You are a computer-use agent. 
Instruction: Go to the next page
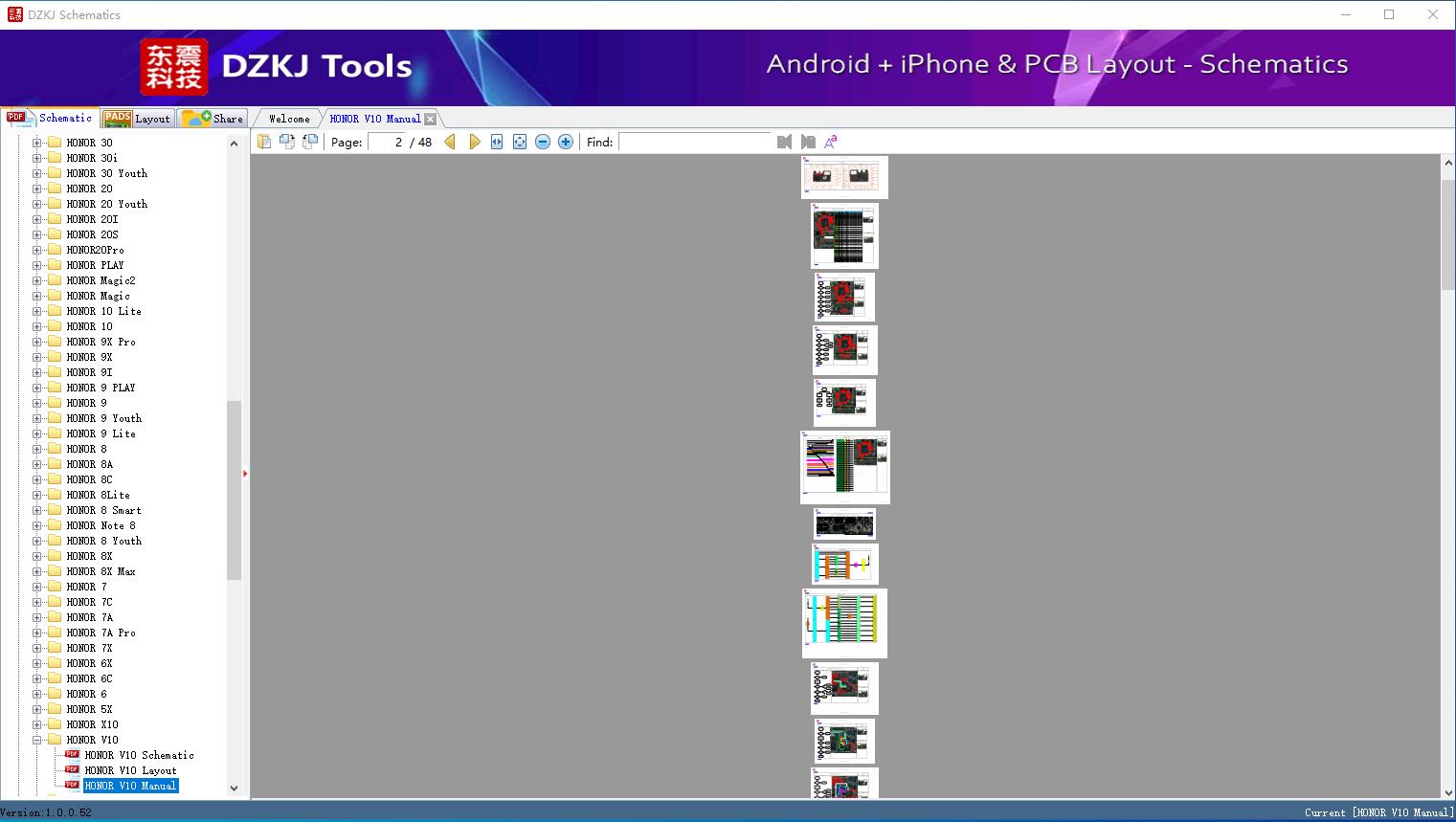click(x=475, y=142)
